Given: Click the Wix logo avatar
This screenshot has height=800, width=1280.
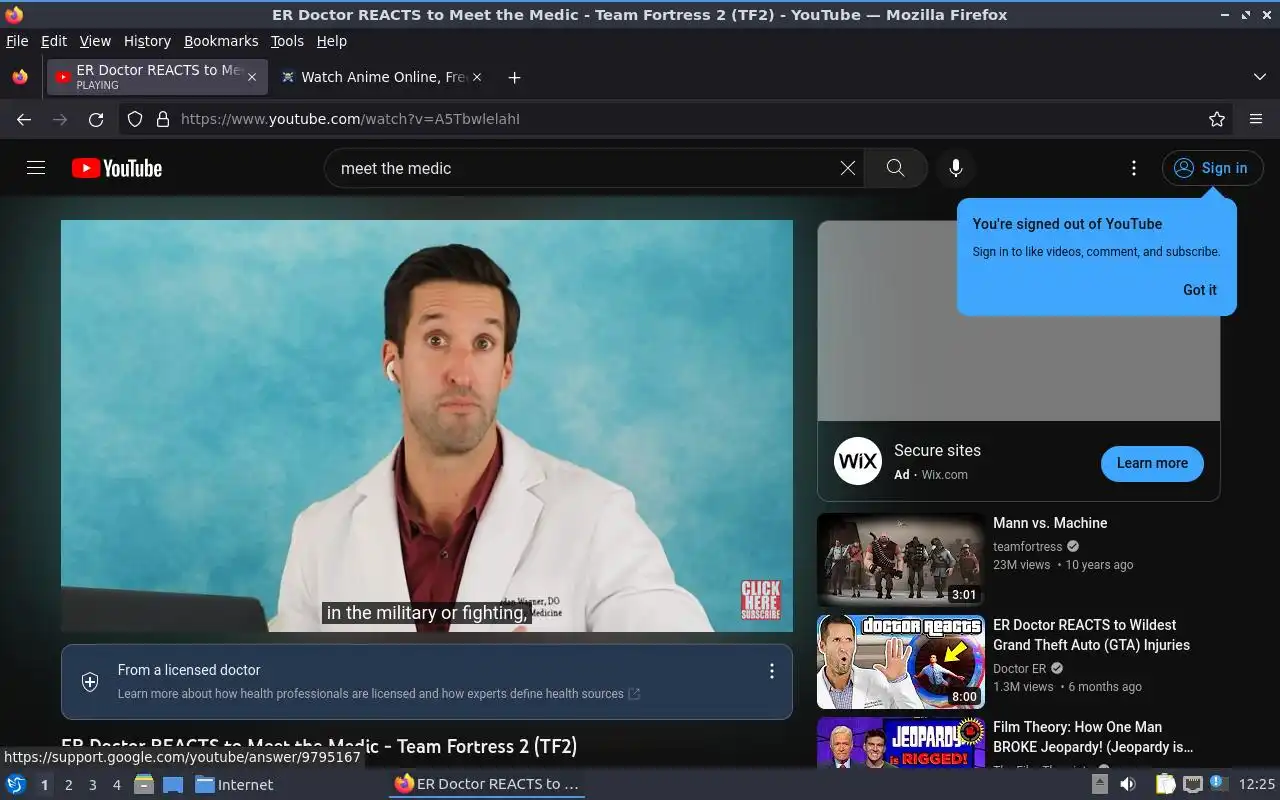Looking at the screenshot, I should pos(858,461).
